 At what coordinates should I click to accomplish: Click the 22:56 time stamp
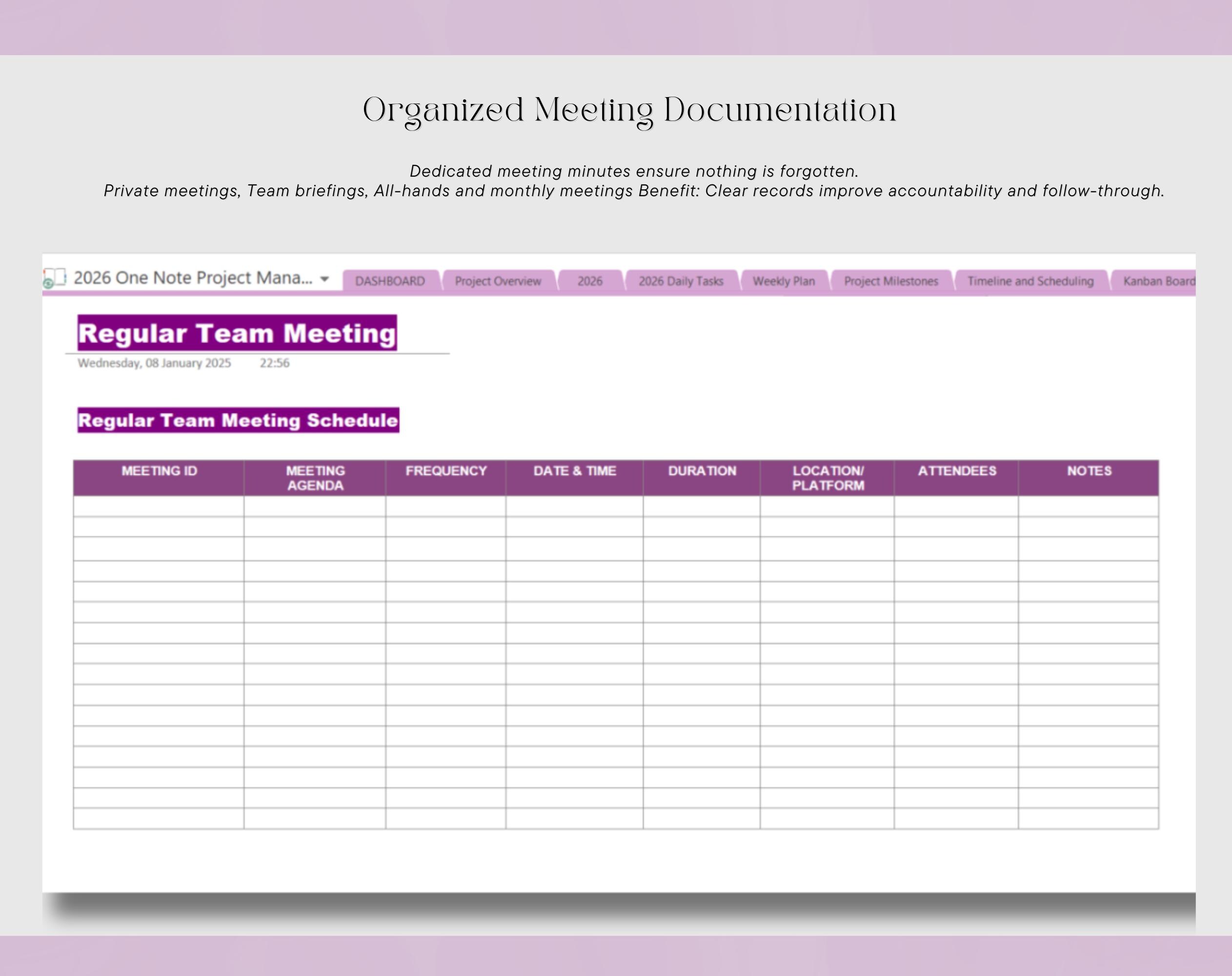click(x=274, y=363)
